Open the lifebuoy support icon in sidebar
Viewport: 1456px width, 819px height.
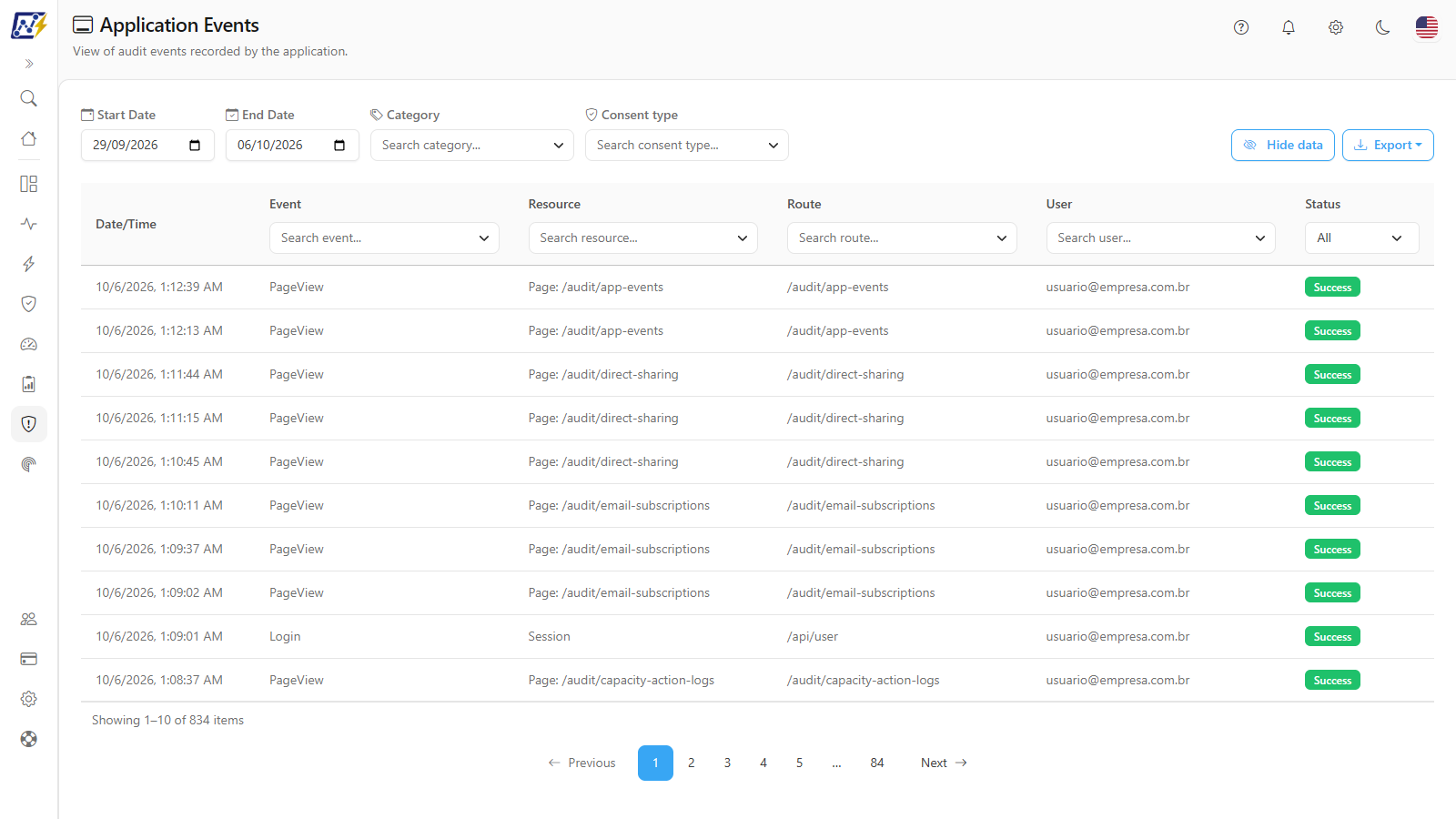(29, 739)
